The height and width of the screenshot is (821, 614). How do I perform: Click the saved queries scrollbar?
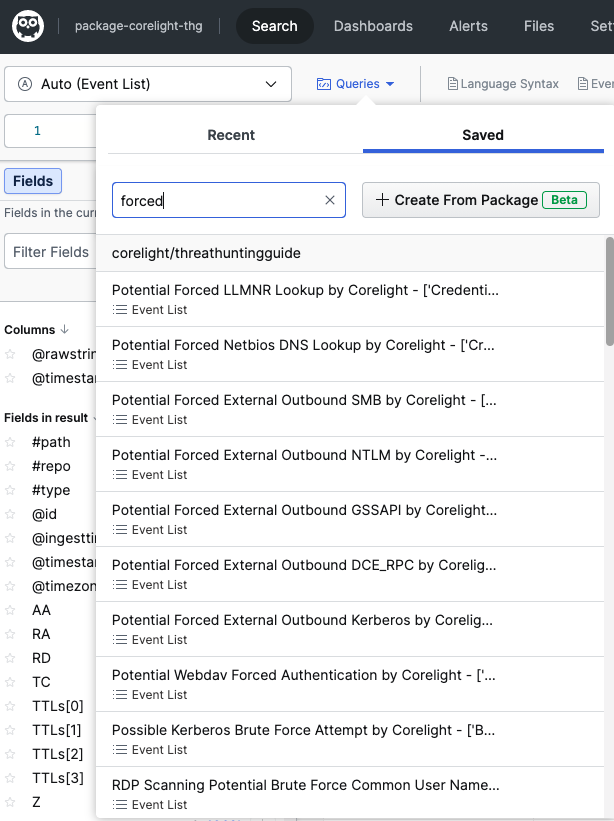[610, 292]
